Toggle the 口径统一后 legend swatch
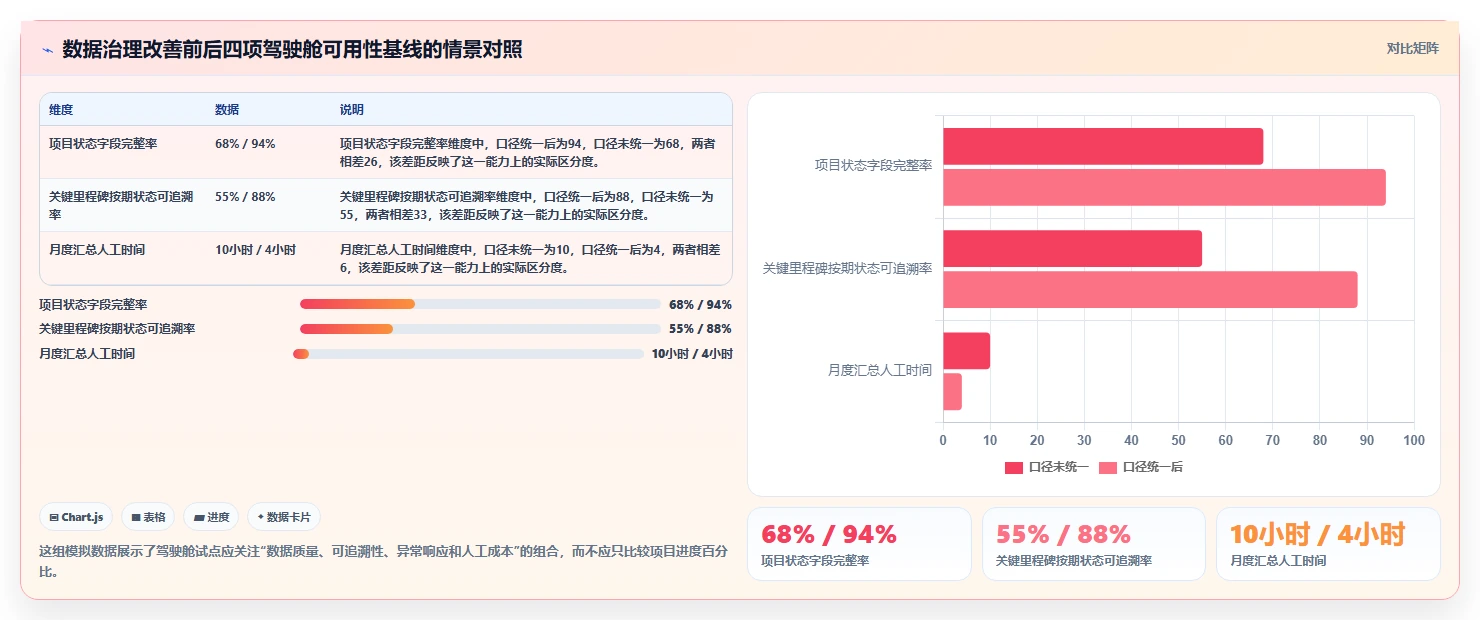This screenshot has height=620, width=1480. point(1108,467)
